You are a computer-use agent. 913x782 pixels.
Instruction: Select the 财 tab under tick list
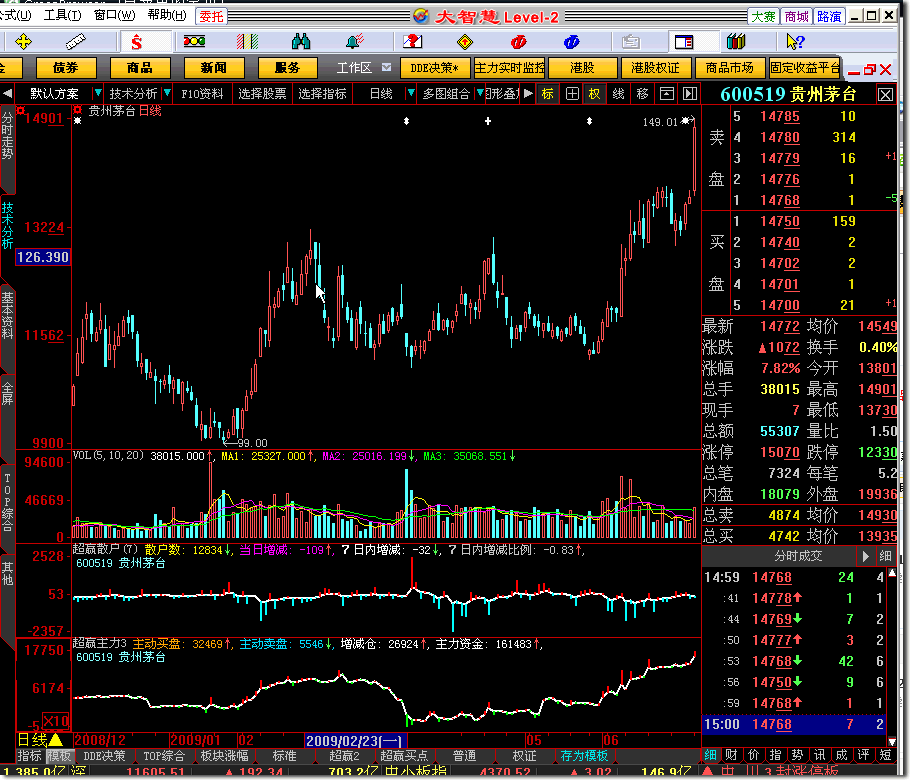tap(731, 755)
